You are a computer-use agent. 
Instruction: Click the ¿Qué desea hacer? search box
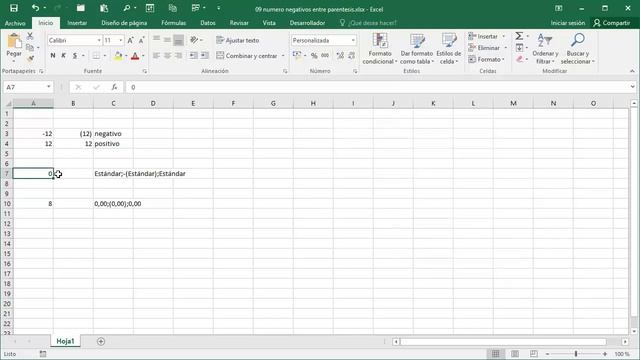(x=368, y=23)
